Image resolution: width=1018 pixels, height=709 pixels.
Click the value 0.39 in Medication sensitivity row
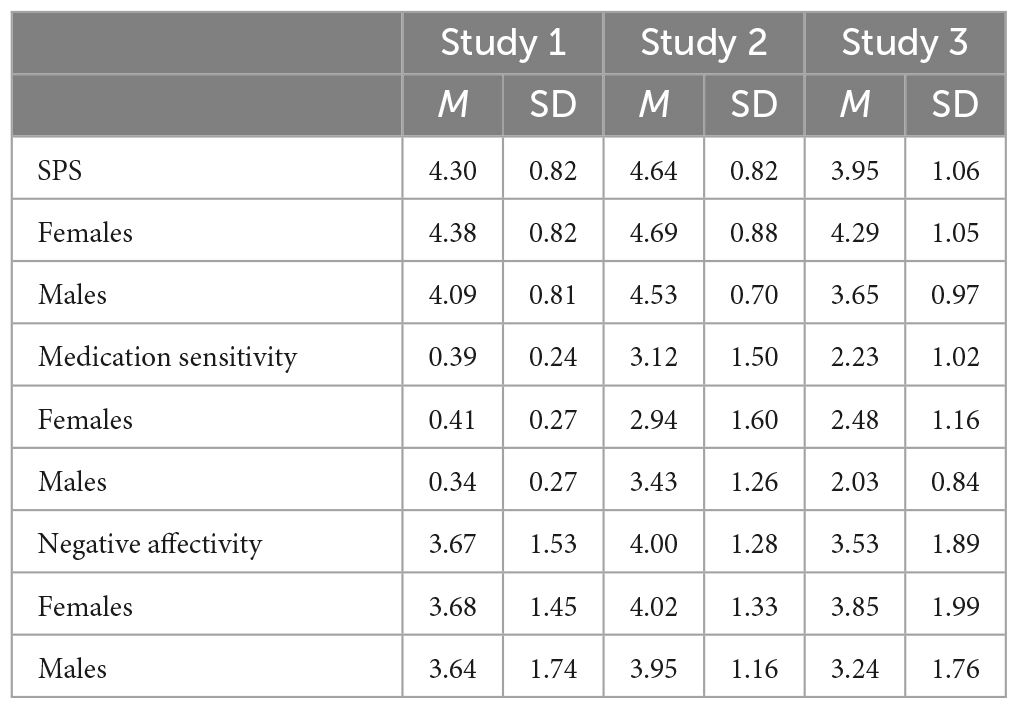[x=453, y=357]
